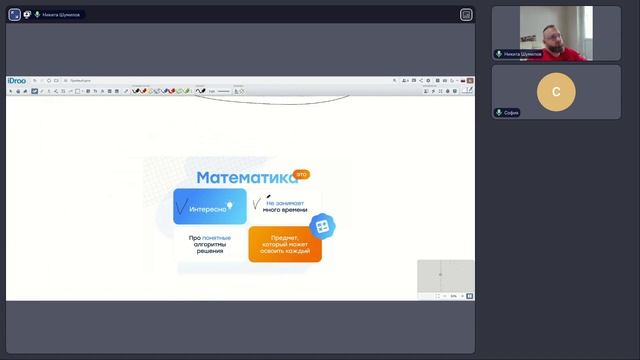This screenshot has height=360, width=640.
Task: Click the orange это badge
Action: pyautogui.click(x=302, y=174)
